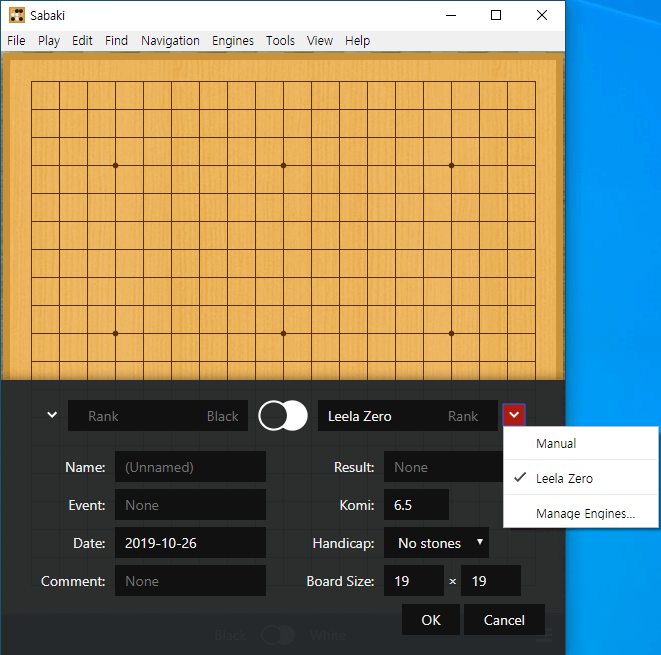The image size is (661, 655).
Task: Click the center star point on the top side
Action: (x=283, y=166)
